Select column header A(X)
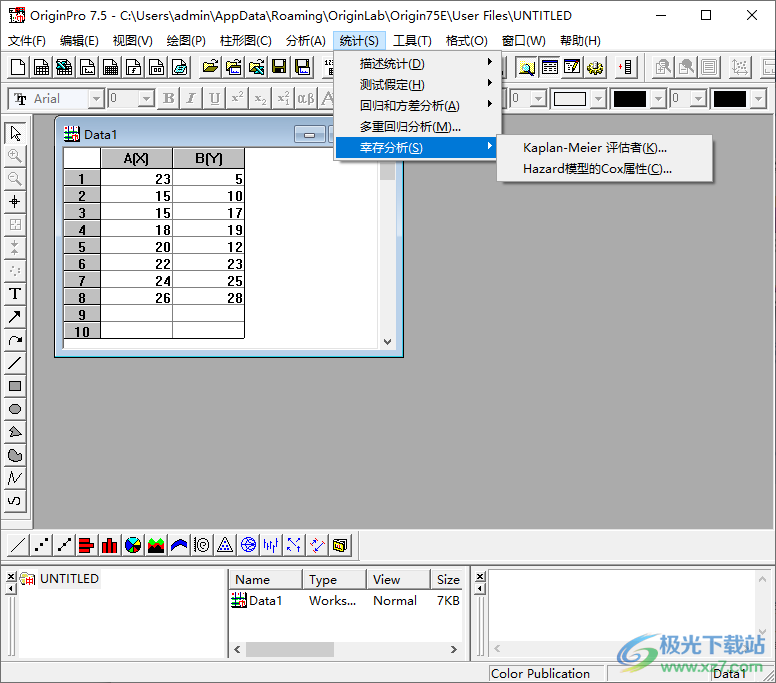Viewport: 776px width, 683px height. point(137,158)
